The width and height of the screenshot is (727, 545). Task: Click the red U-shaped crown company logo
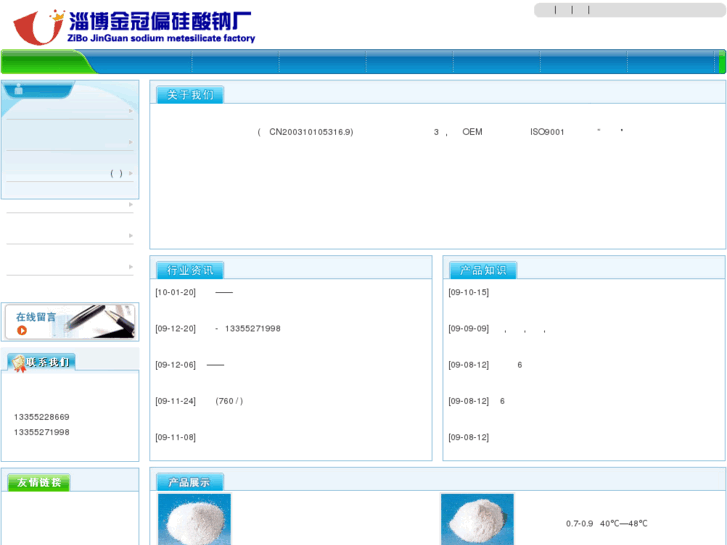39,27
